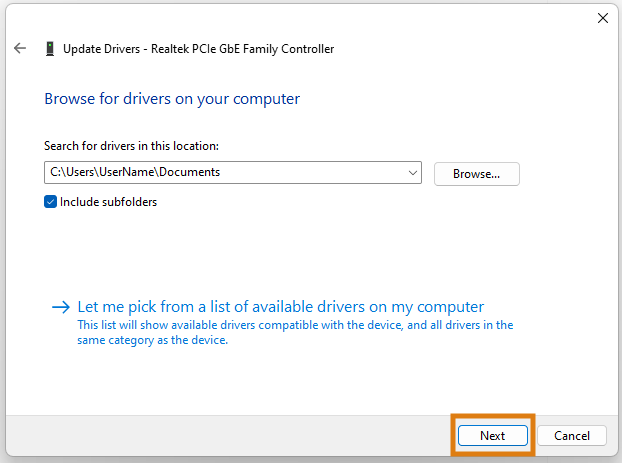Click the description text about compatible drivers
Image resolution: width=622 pixels, height=463 pixels.
[x=295, y=332]
